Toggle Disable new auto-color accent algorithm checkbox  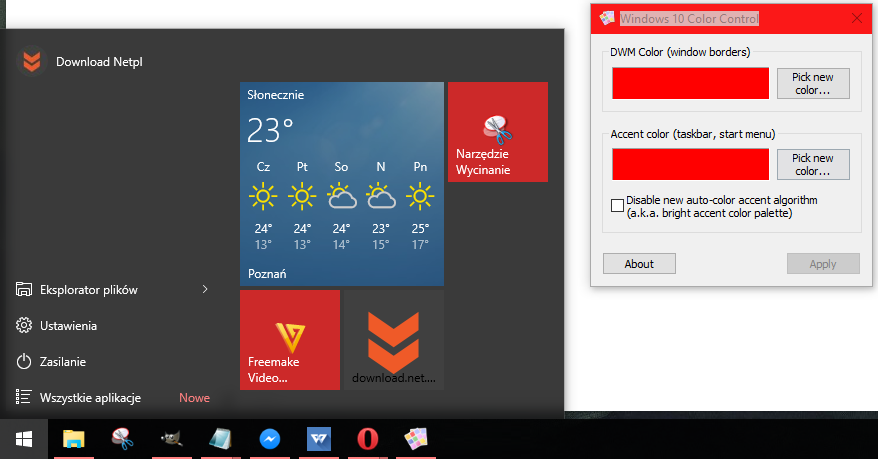[x=618, y=205]
